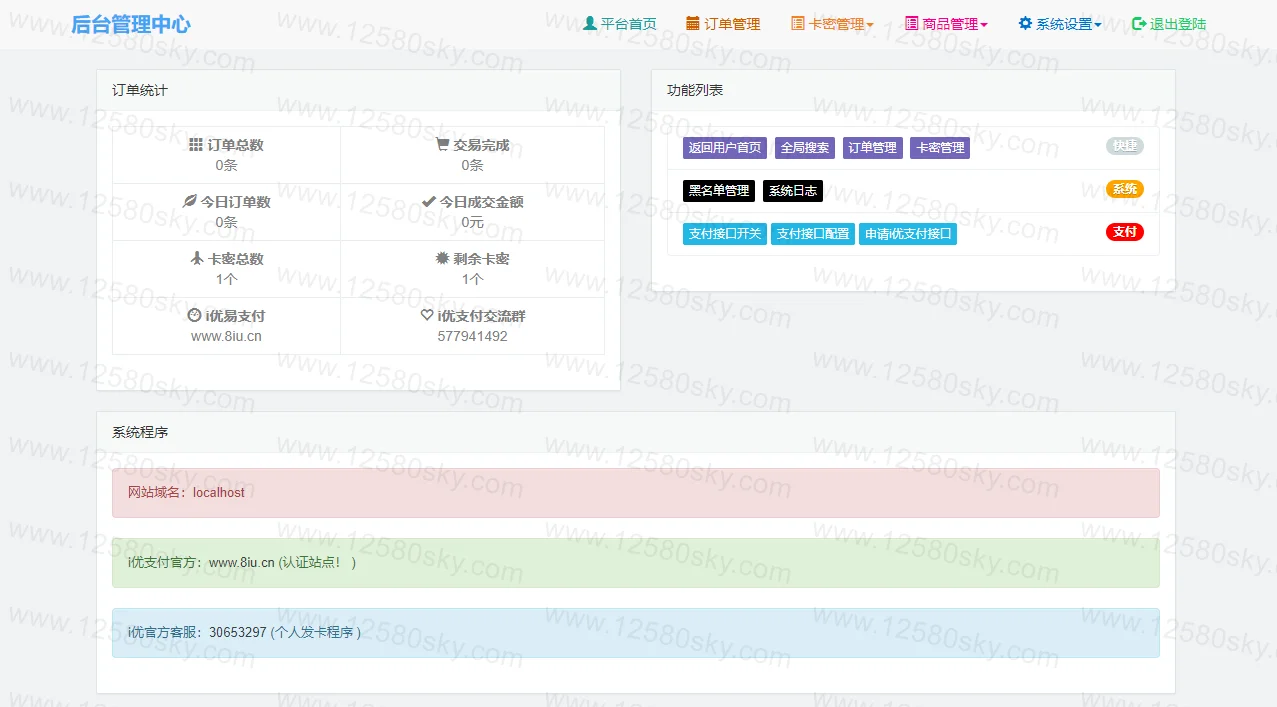Viewport: 1277px width, 707px height.
Task: Click the i优支付官方 green alert text
Action: (x=242, y=563)
